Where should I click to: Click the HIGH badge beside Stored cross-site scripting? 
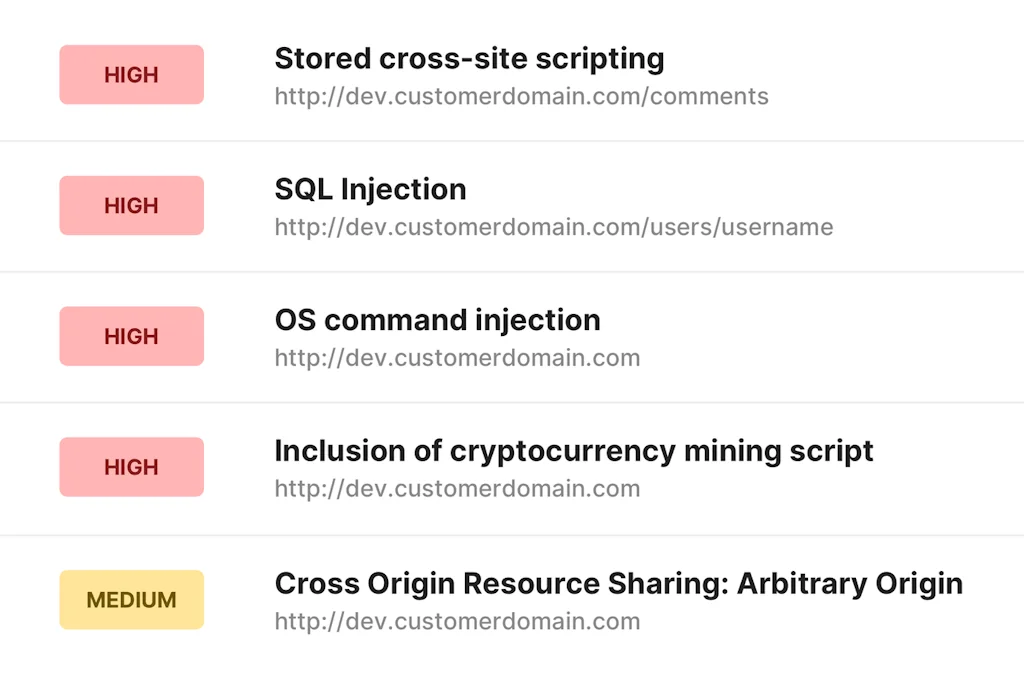(131, 75)
